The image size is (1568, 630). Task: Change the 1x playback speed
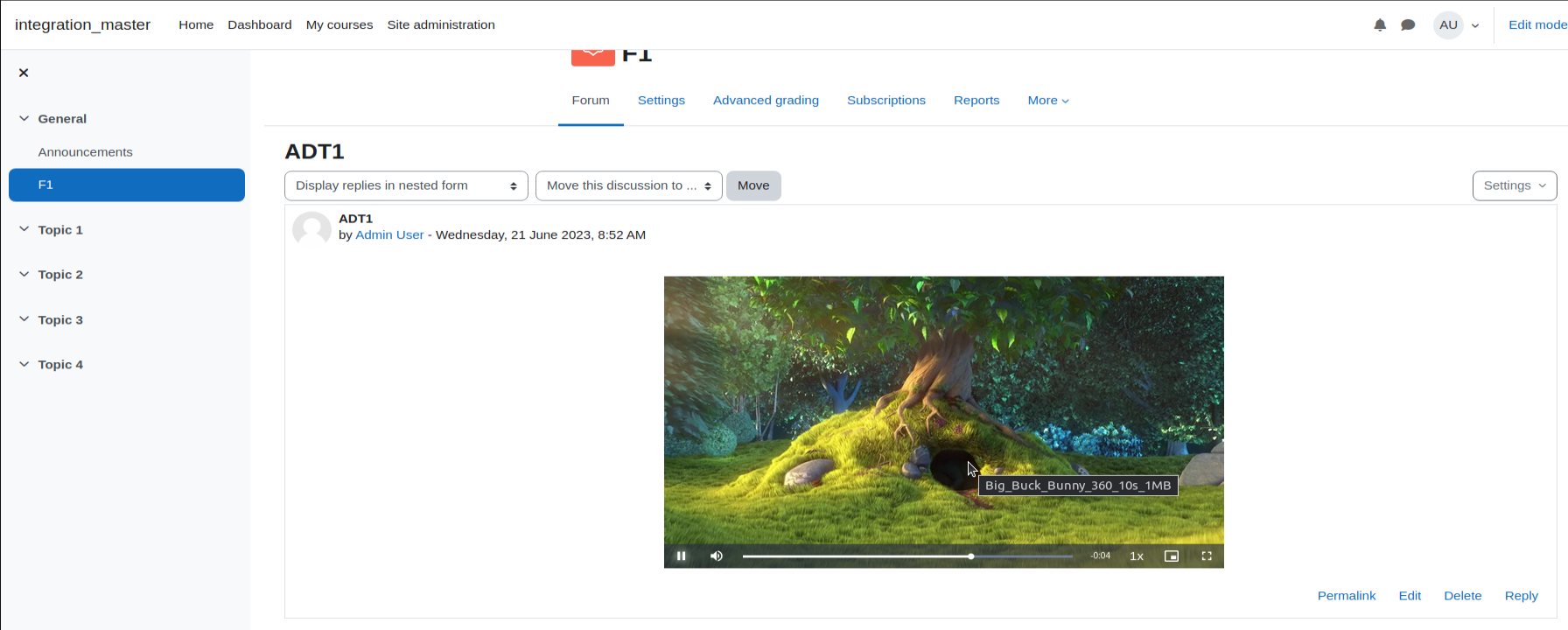tap(1137, 556)
